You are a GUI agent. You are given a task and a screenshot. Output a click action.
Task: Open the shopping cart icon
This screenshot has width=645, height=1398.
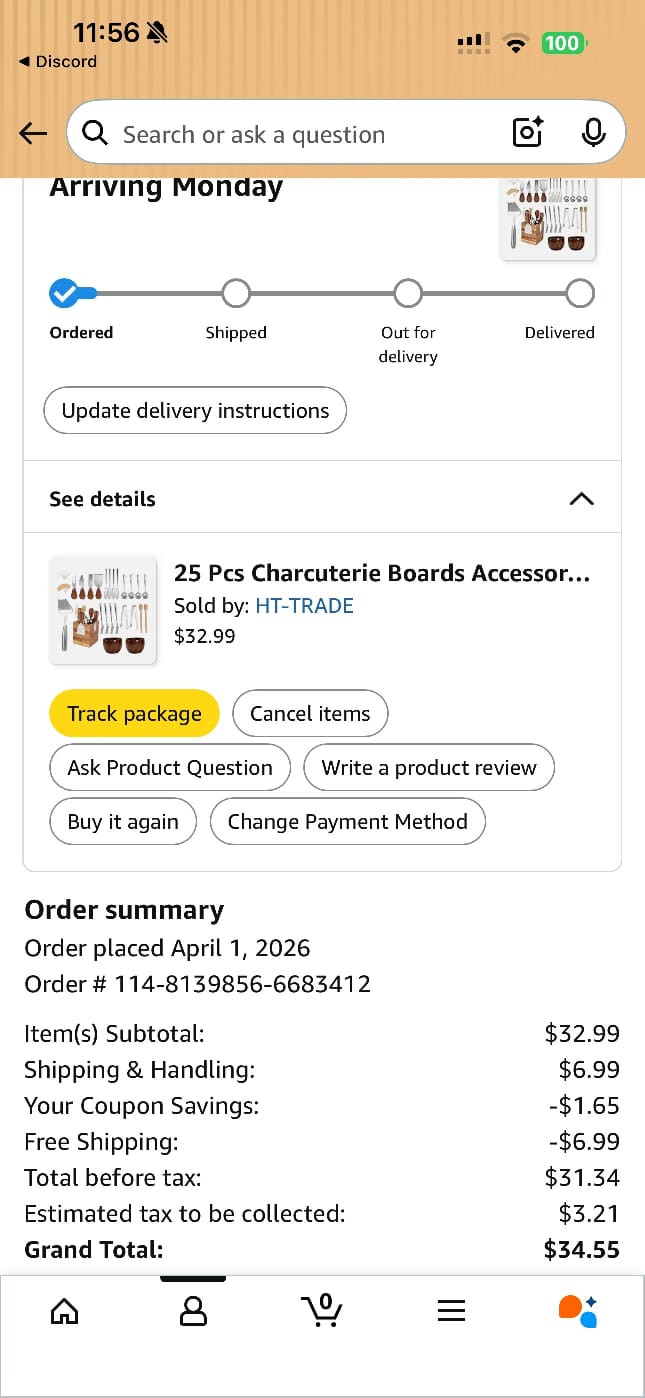pyautogui.click(x=322, y=1309)
